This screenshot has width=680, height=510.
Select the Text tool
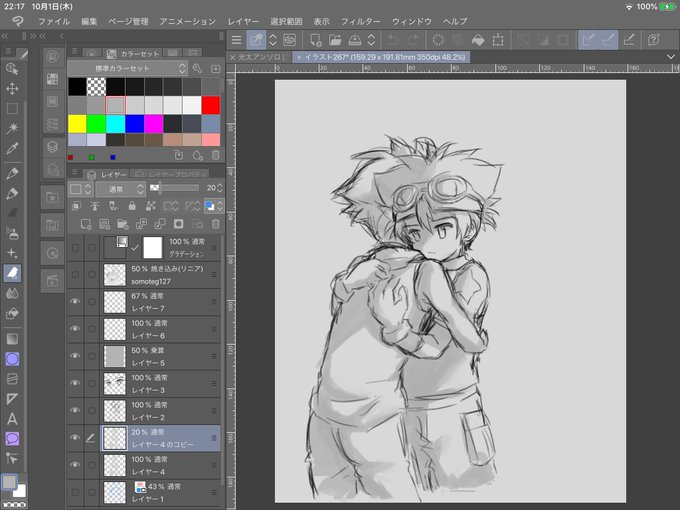[12, 419]
